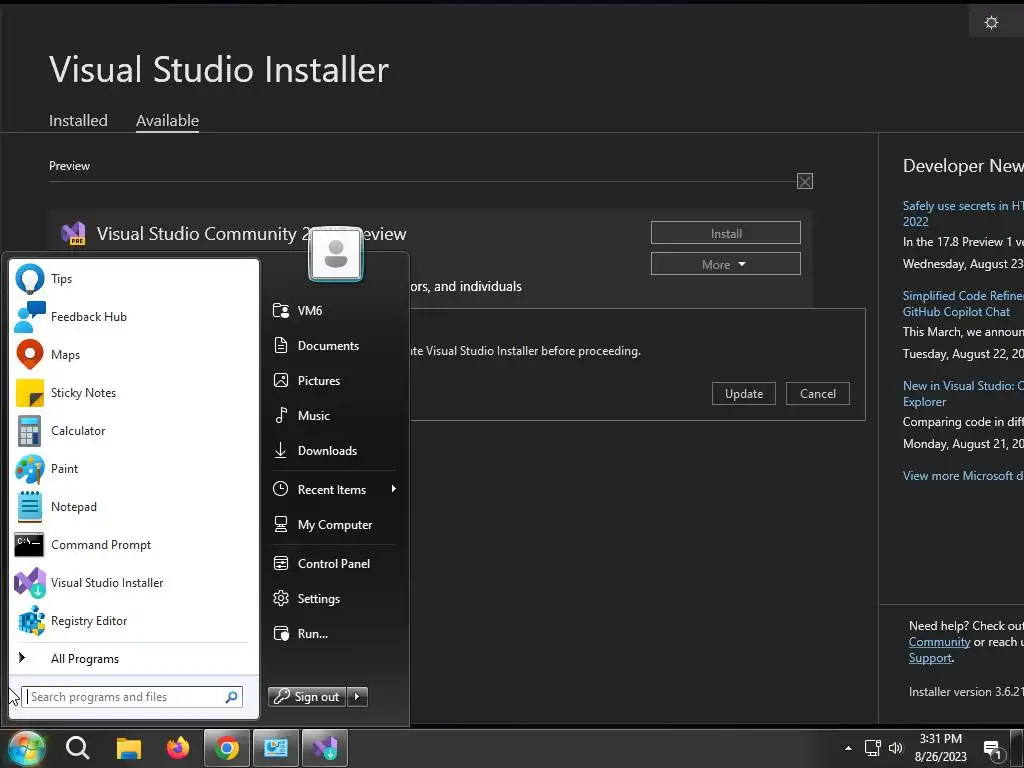Open 'Safely use secrets' news article
1024x768 pixels.
coord(963,214)
